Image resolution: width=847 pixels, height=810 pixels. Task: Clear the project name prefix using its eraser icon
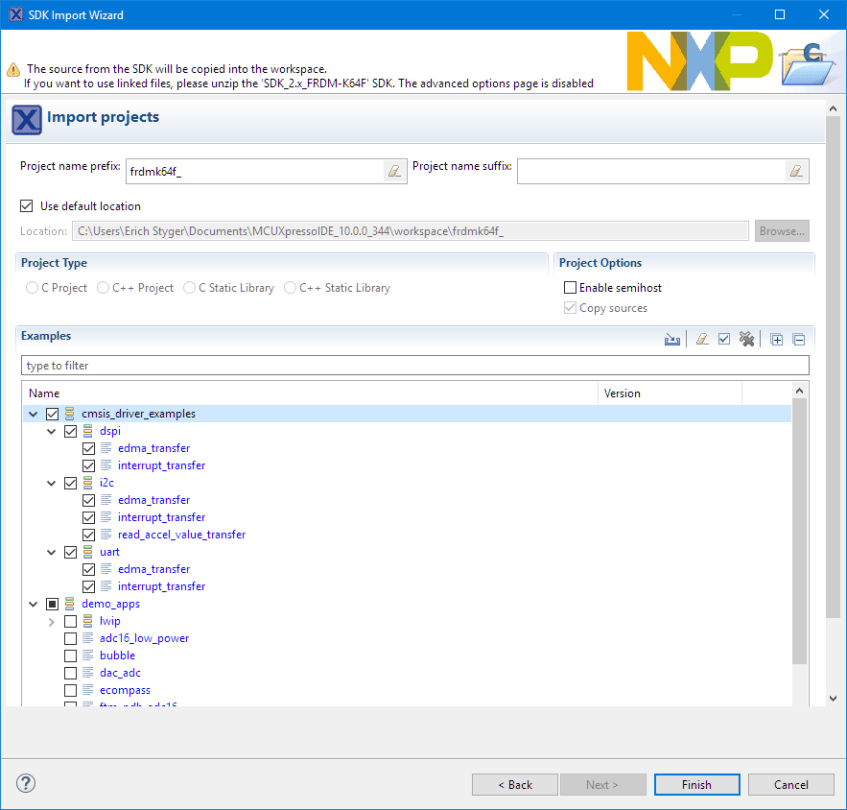click(395, 170)
